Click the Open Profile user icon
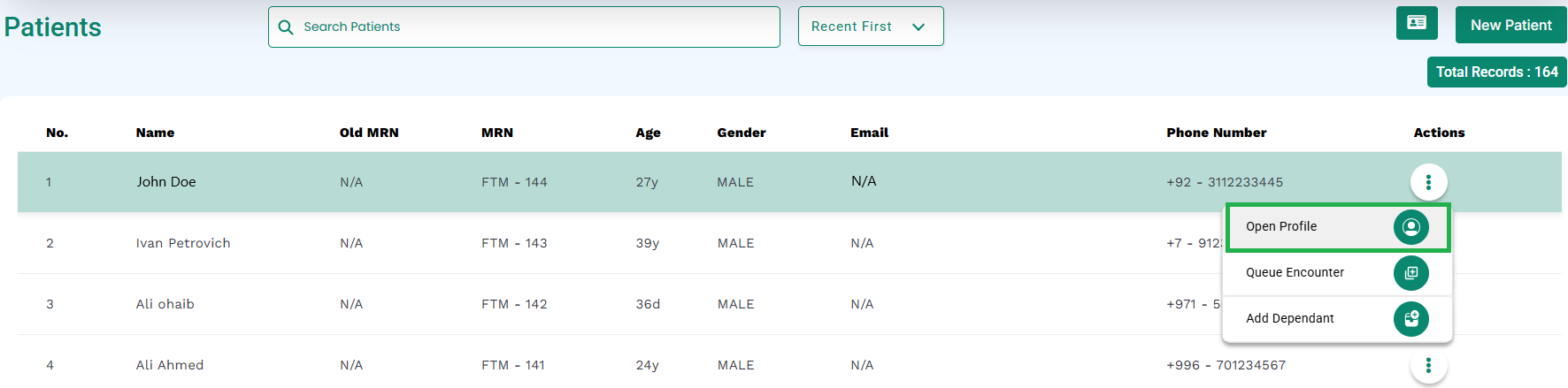This screenshot has width=1568, height=388. [1410, 227]
